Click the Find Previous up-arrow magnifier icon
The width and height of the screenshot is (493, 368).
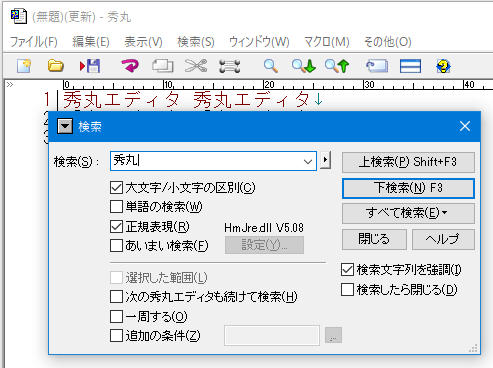click(337, 66)
